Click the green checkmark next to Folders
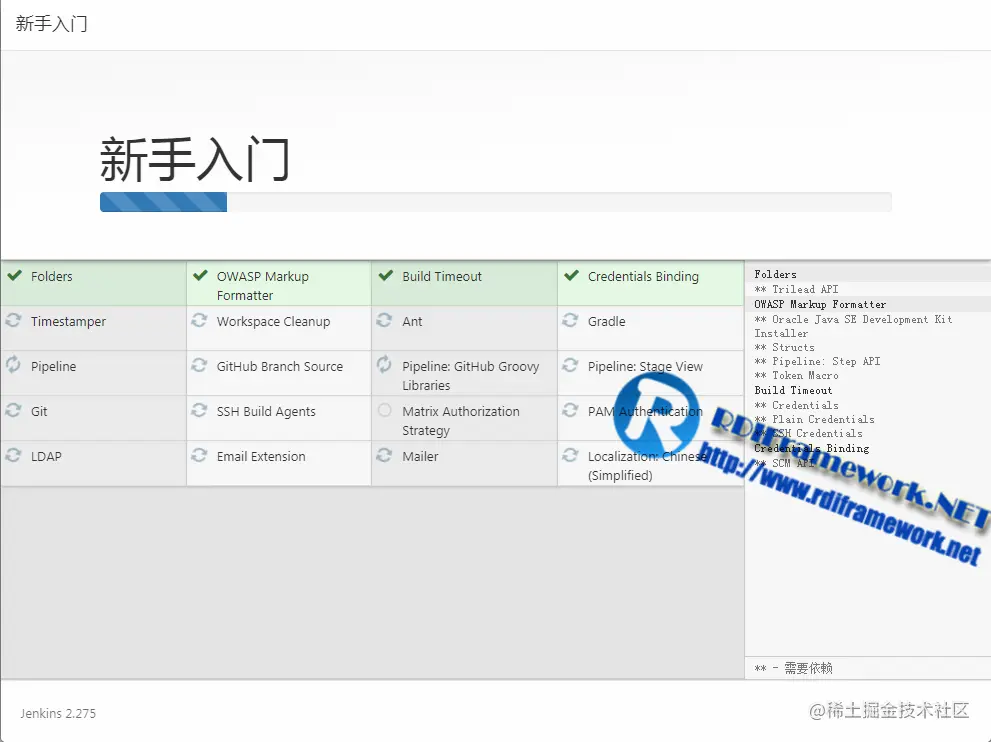 coord(15,276)
